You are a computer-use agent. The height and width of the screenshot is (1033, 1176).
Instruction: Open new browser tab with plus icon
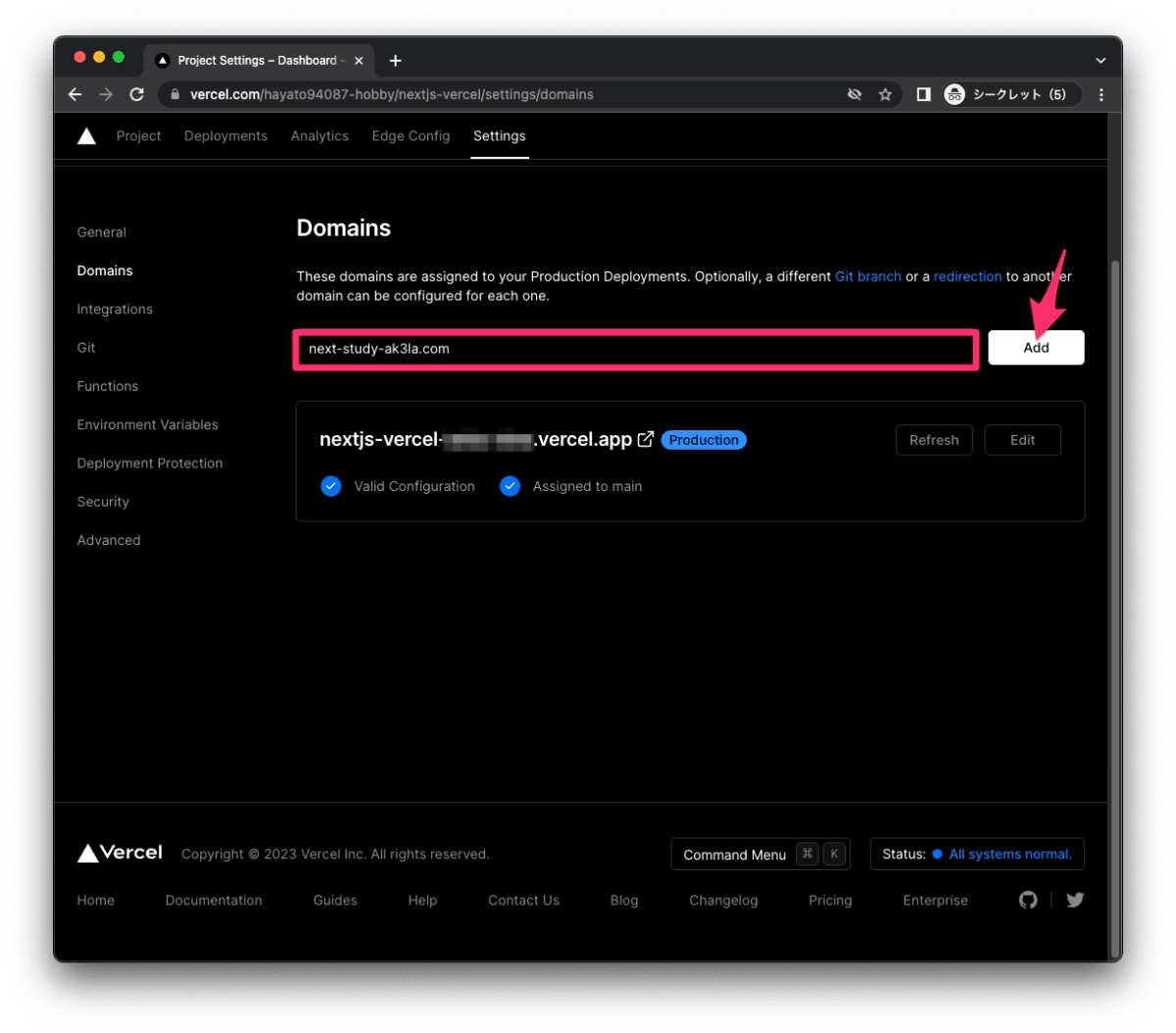[x=395, y=61]
